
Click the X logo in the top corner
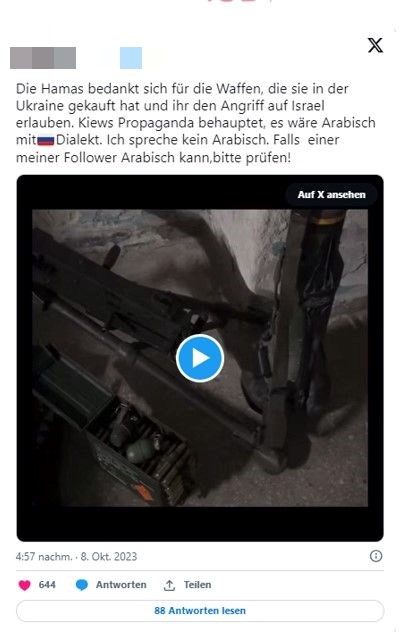375,45
